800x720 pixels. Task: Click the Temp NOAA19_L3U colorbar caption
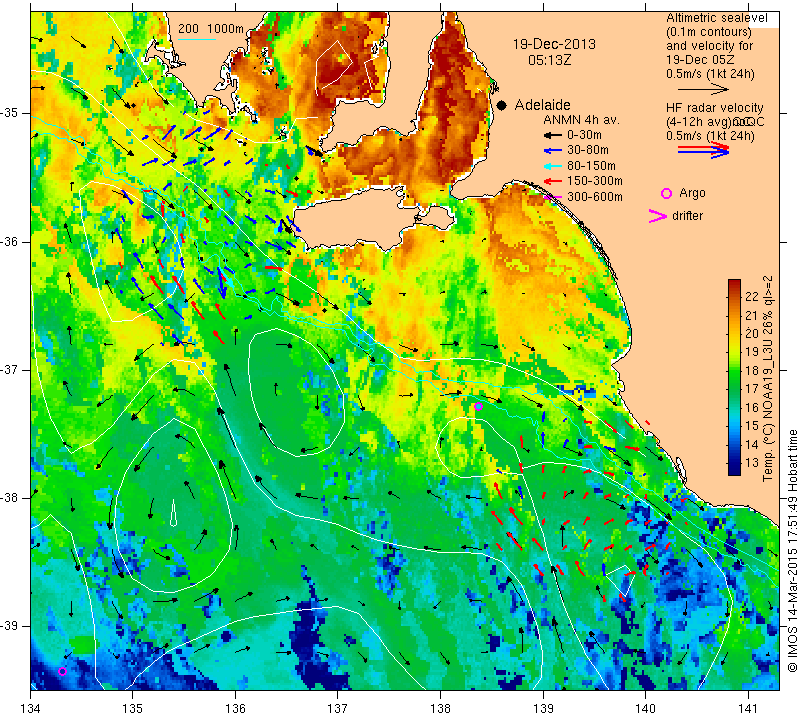pos(768,378)
